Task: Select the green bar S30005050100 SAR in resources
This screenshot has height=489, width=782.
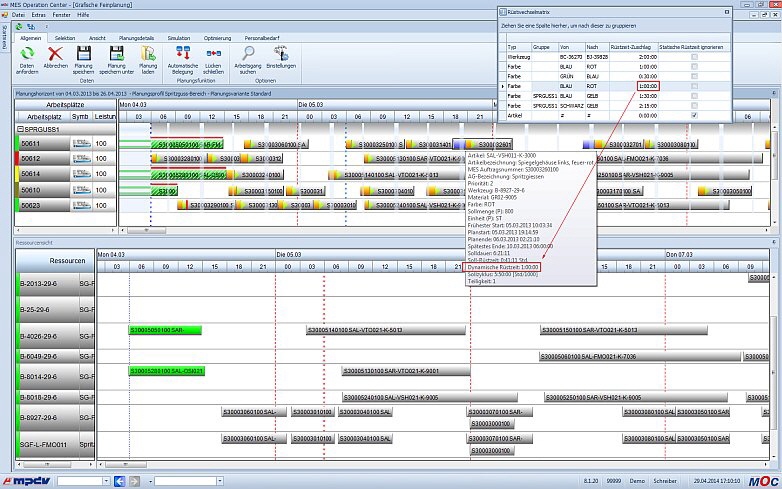Action: click(165, 330)
